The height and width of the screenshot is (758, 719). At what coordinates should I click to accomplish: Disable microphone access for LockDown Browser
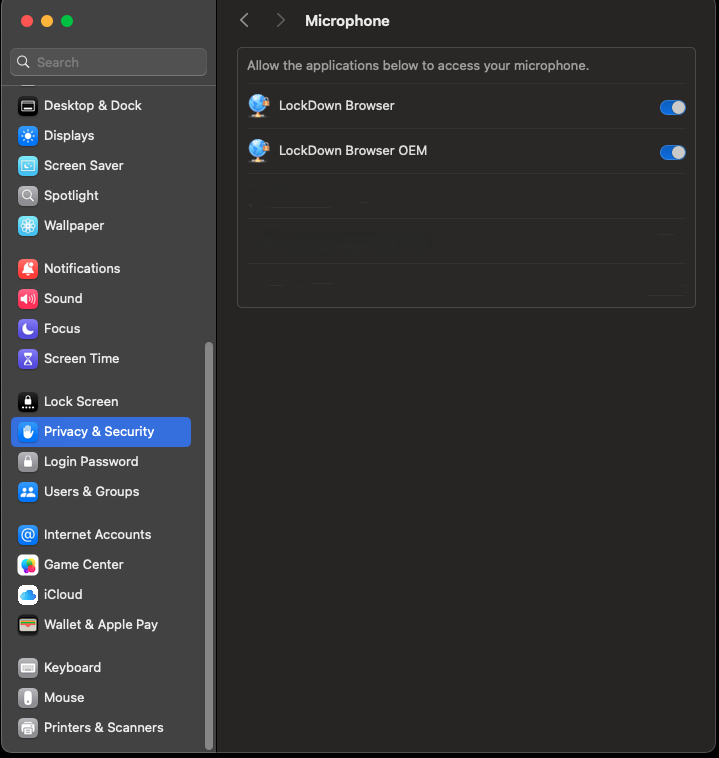pyautogui.click(x=673, y=107)
